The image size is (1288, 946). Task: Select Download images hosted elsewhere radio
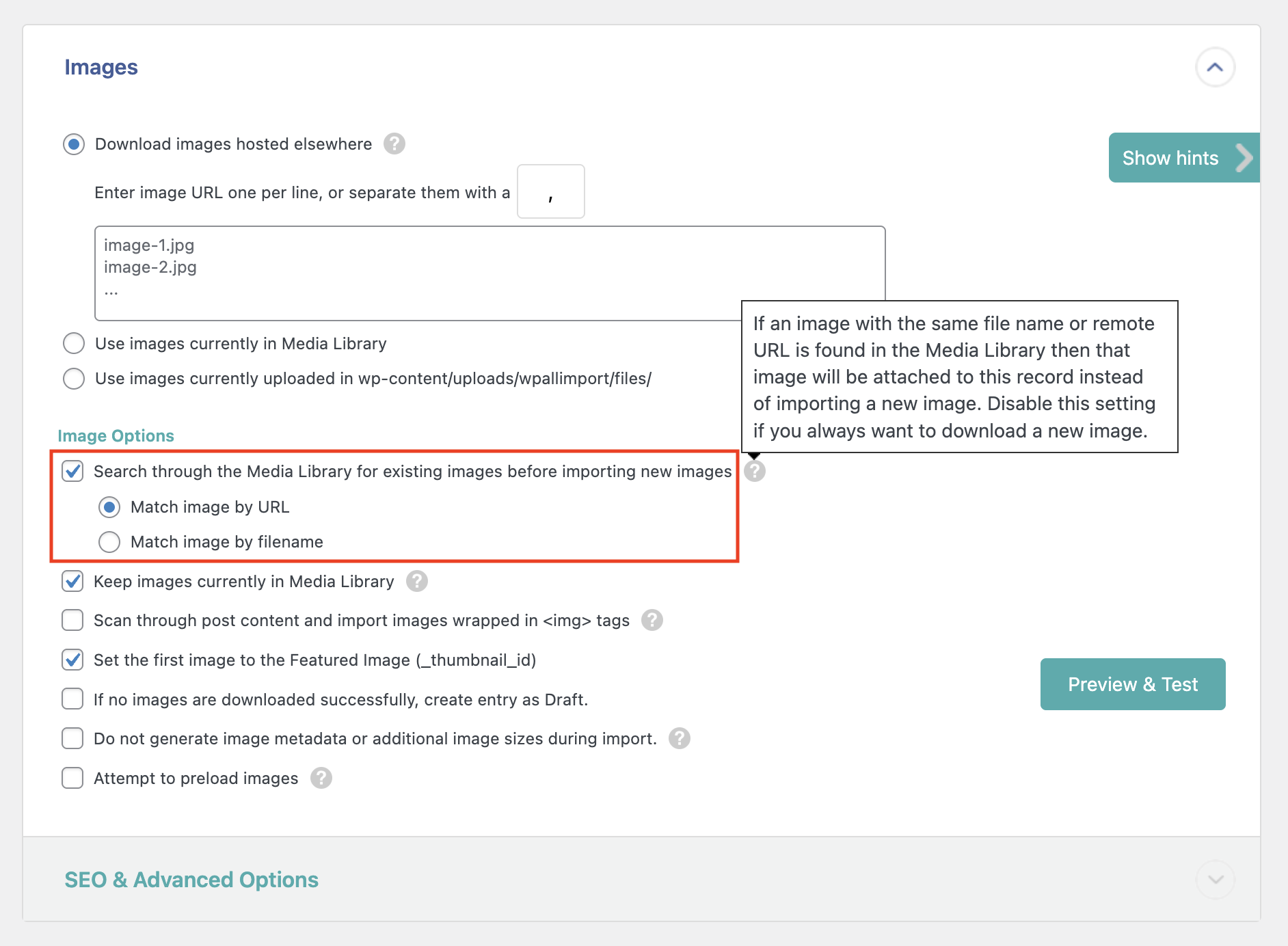(x=74, y=144)
